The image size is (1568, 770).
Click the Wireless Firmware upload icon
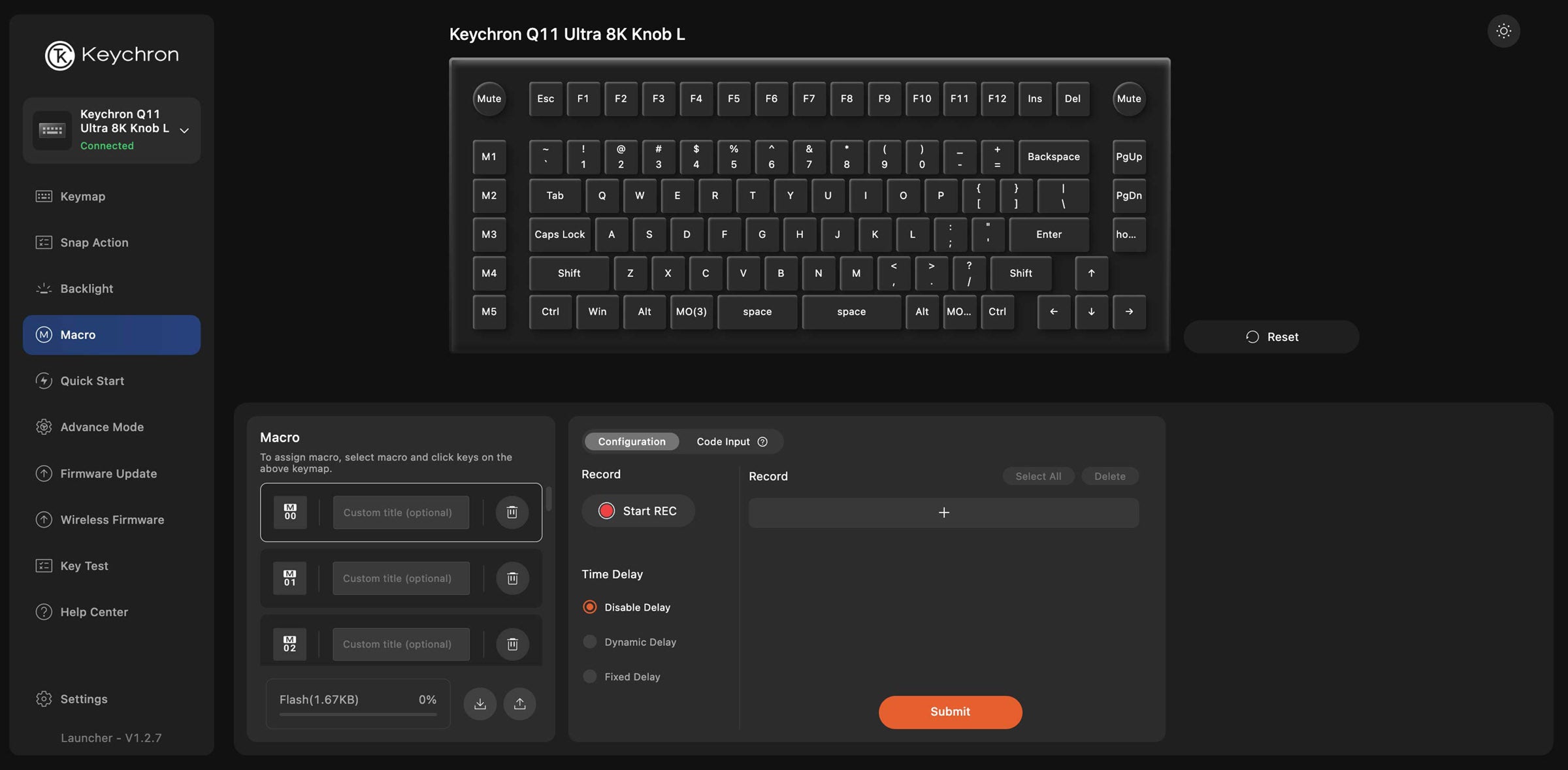(44, 520)
